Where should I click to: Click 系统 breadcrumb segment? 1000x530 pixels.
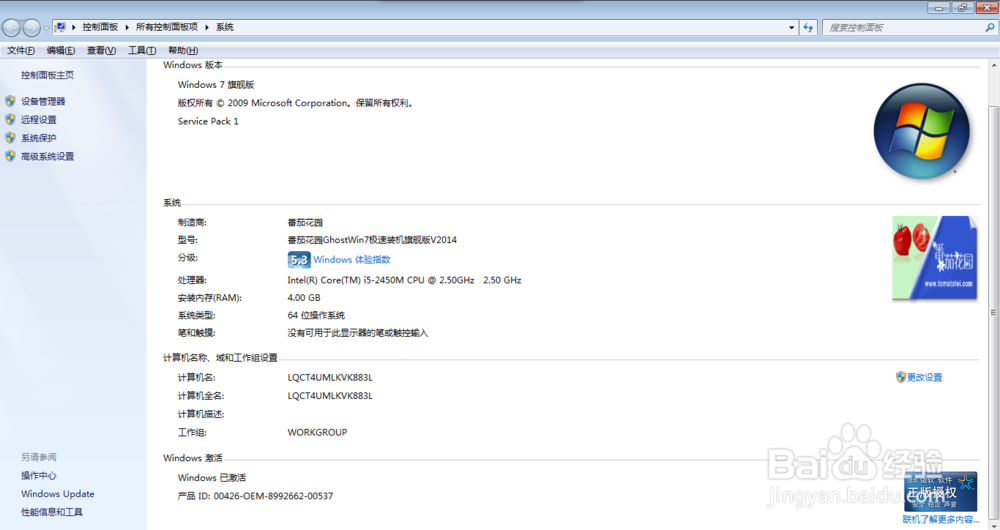point(224,27)
